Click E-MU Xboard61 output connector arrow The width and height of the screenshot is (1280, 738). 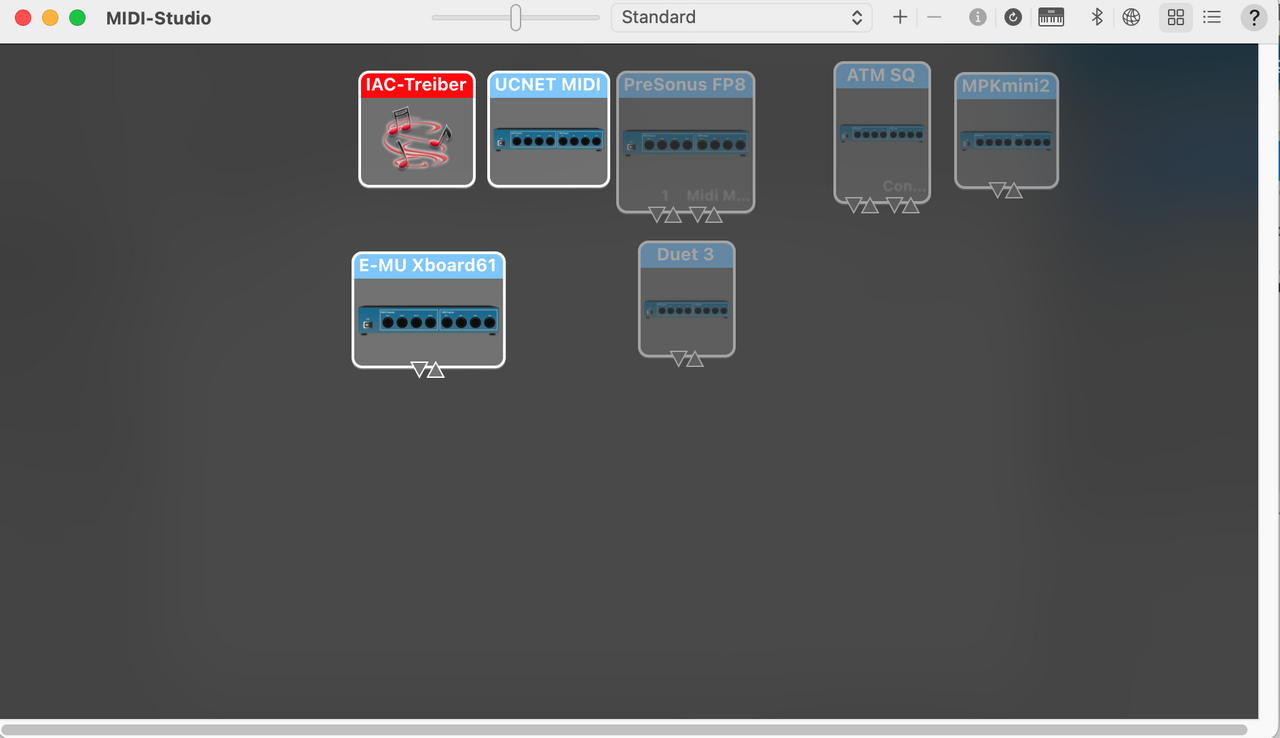click(x=436, y=370)
